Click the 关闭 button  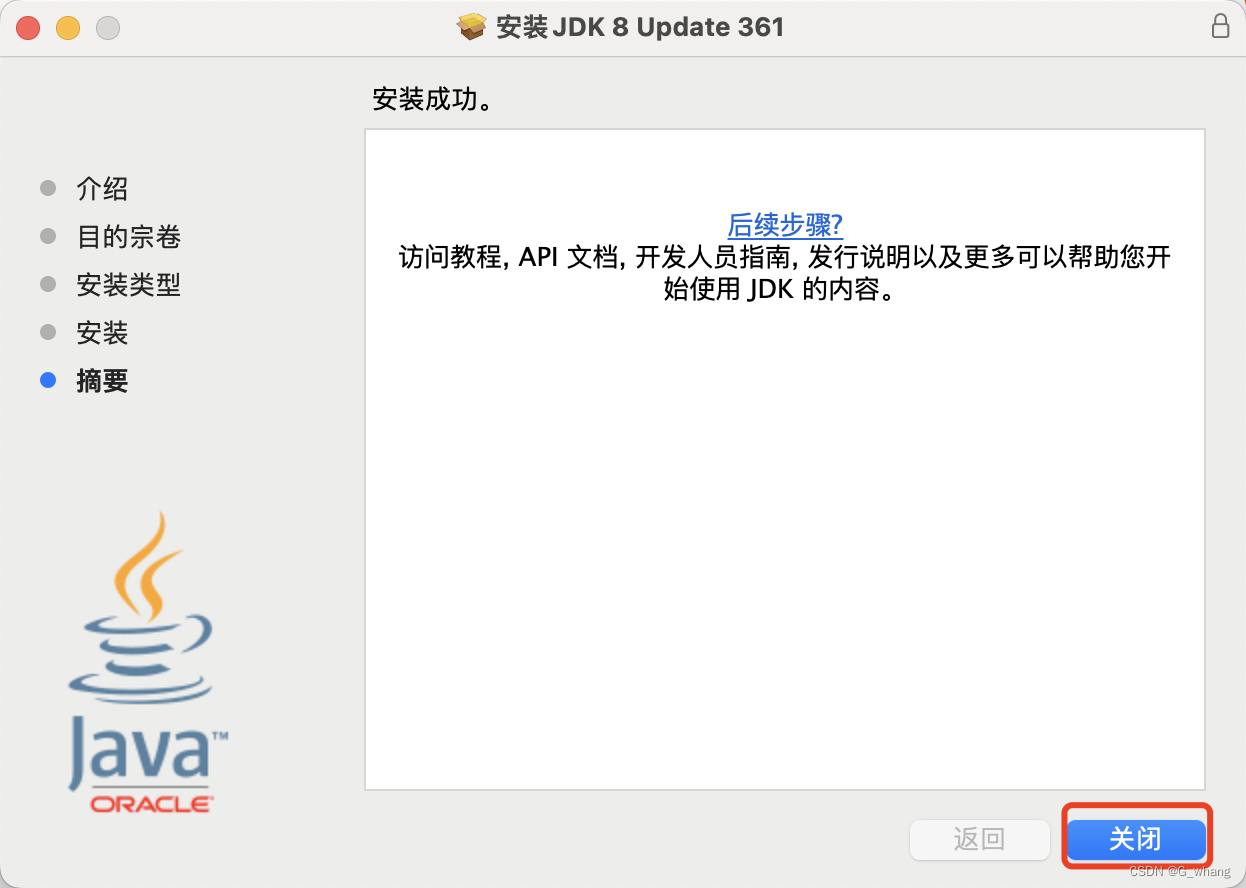pos(1136,839)
